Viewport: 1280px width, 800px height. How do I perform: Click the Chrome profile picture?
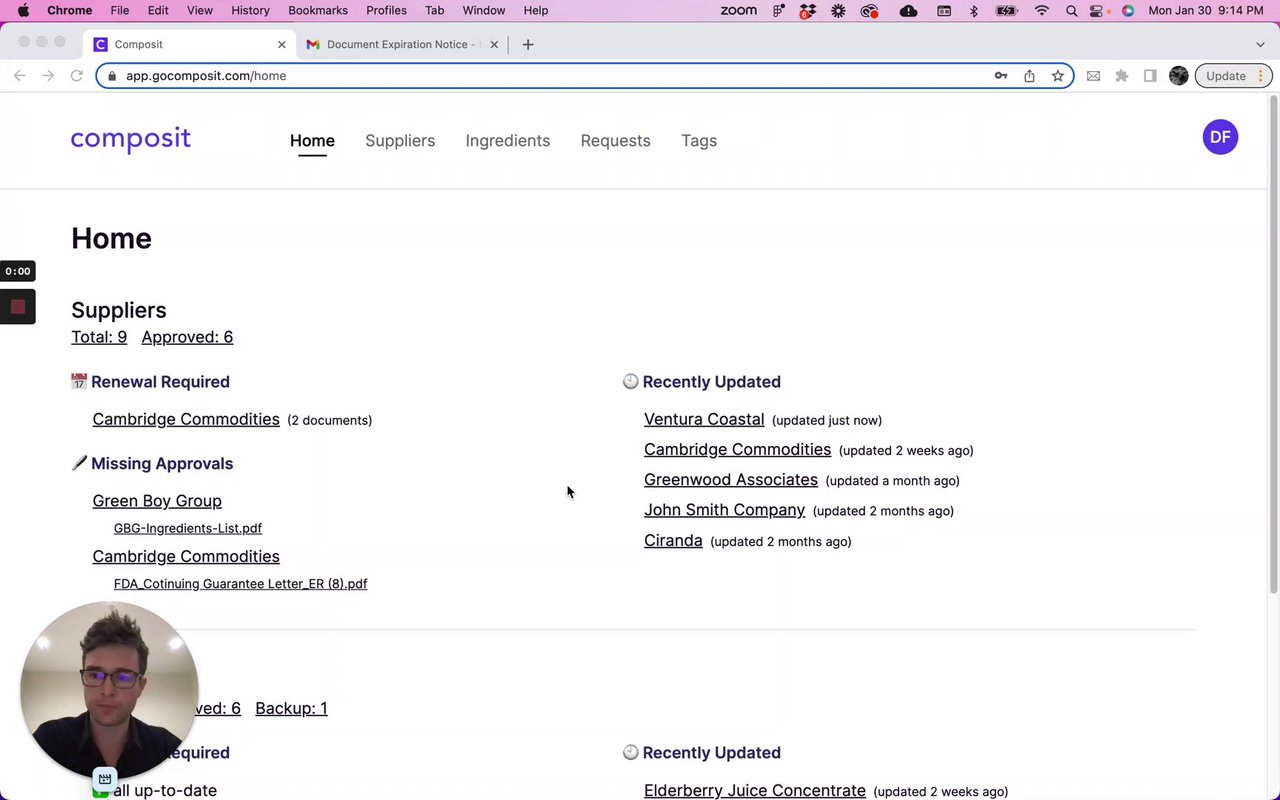tap(1179, 76)
